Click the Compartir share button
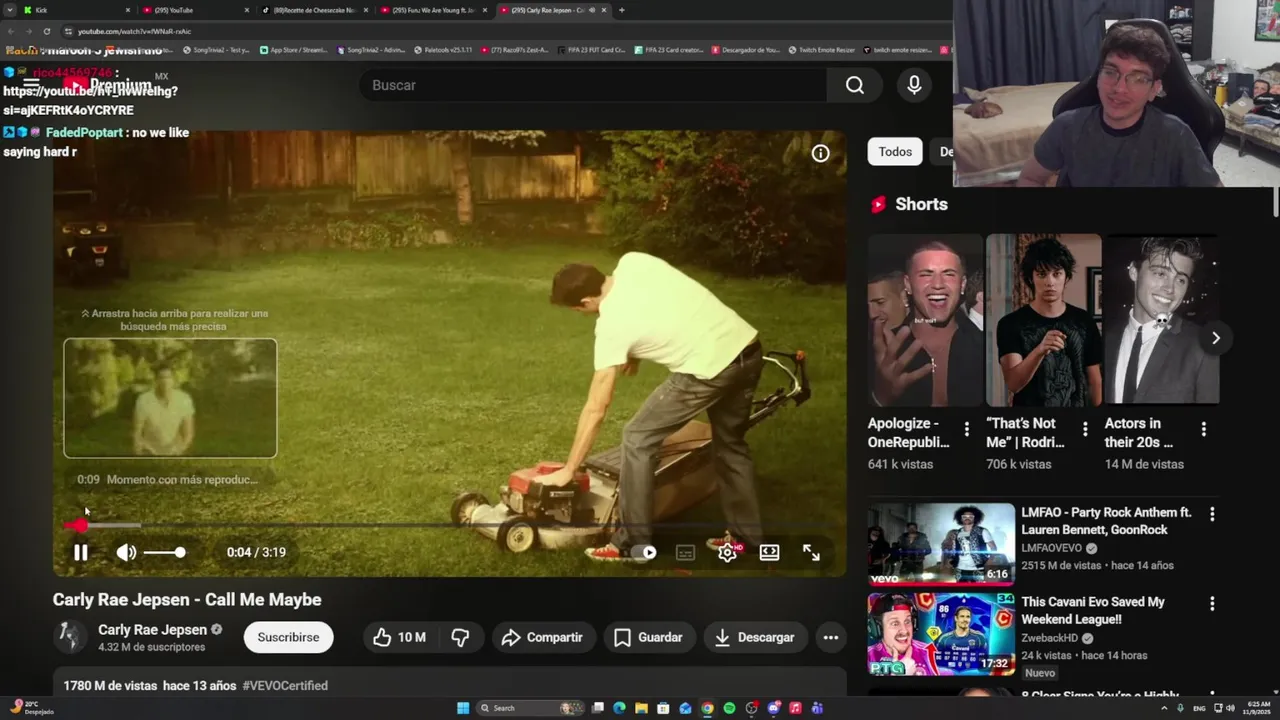 pos(542,637)
